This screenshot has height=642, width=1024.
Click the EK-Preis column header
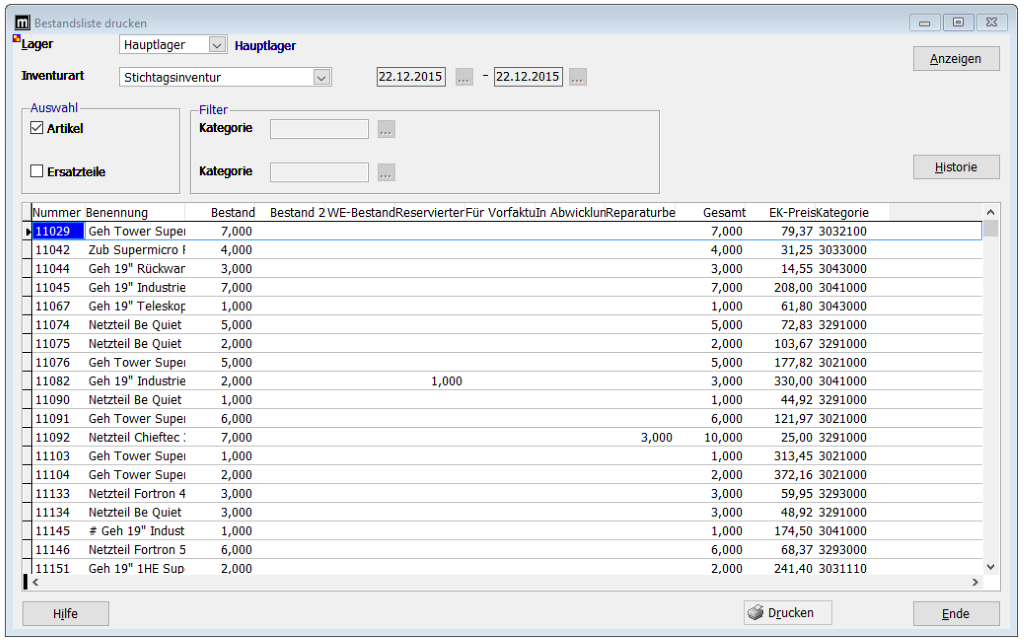(x=791, y=212)
